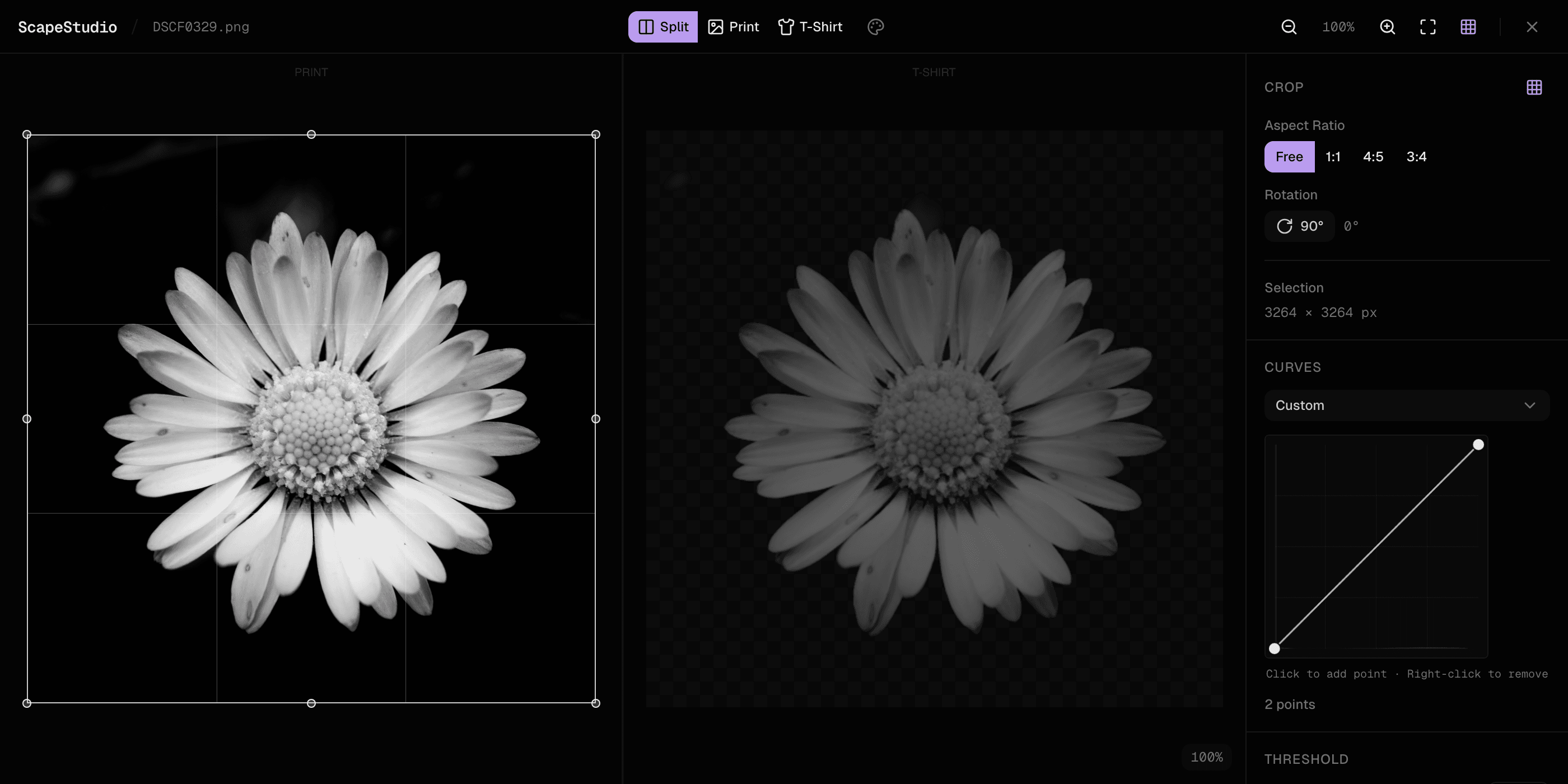1568x784 pixels.
Task: Toggle the grid overlay icon in top toolbar
Action: pos(1468,27)
